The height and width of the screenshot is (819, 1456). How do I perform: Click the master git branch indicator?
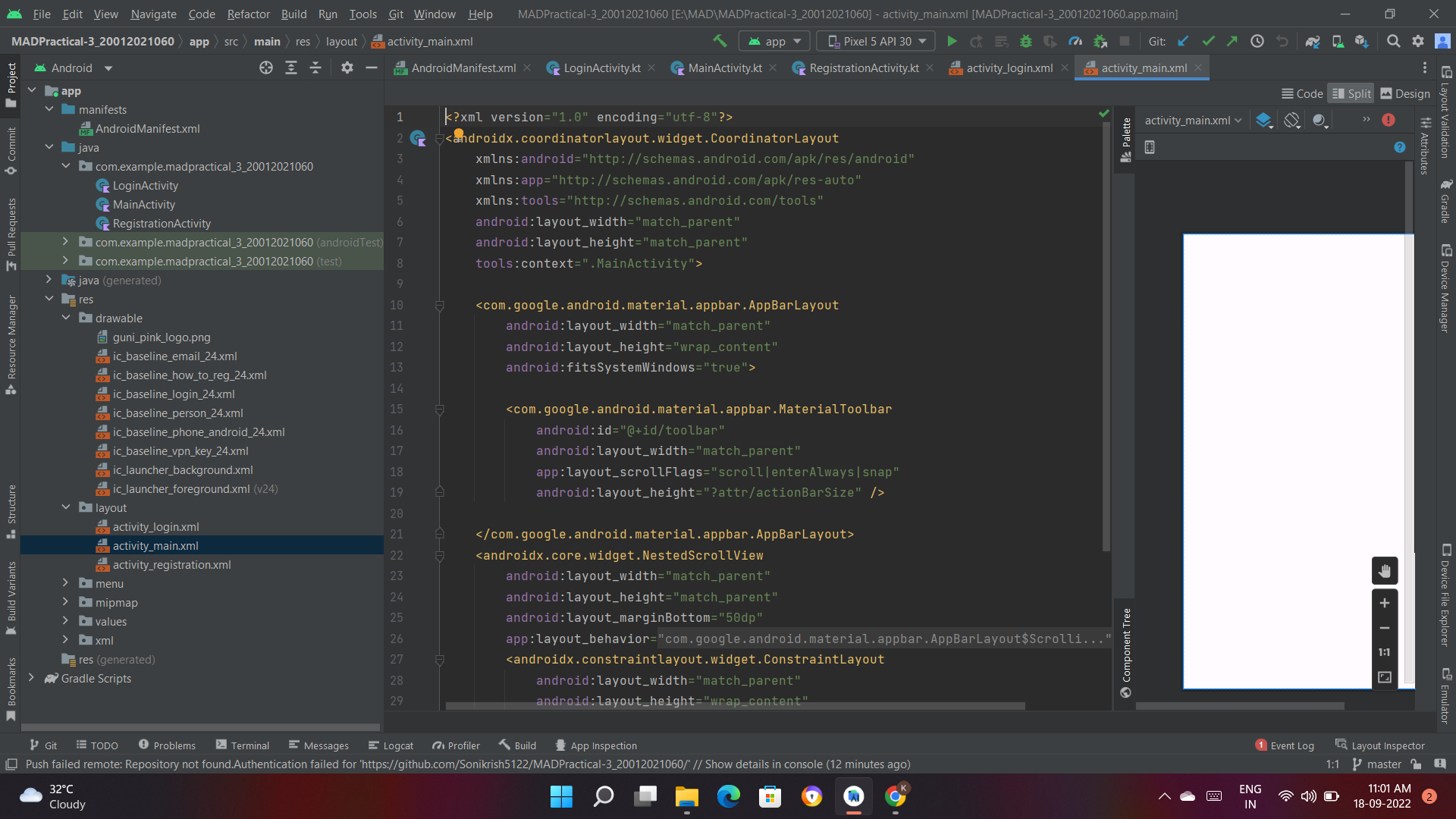(1376, 764)
